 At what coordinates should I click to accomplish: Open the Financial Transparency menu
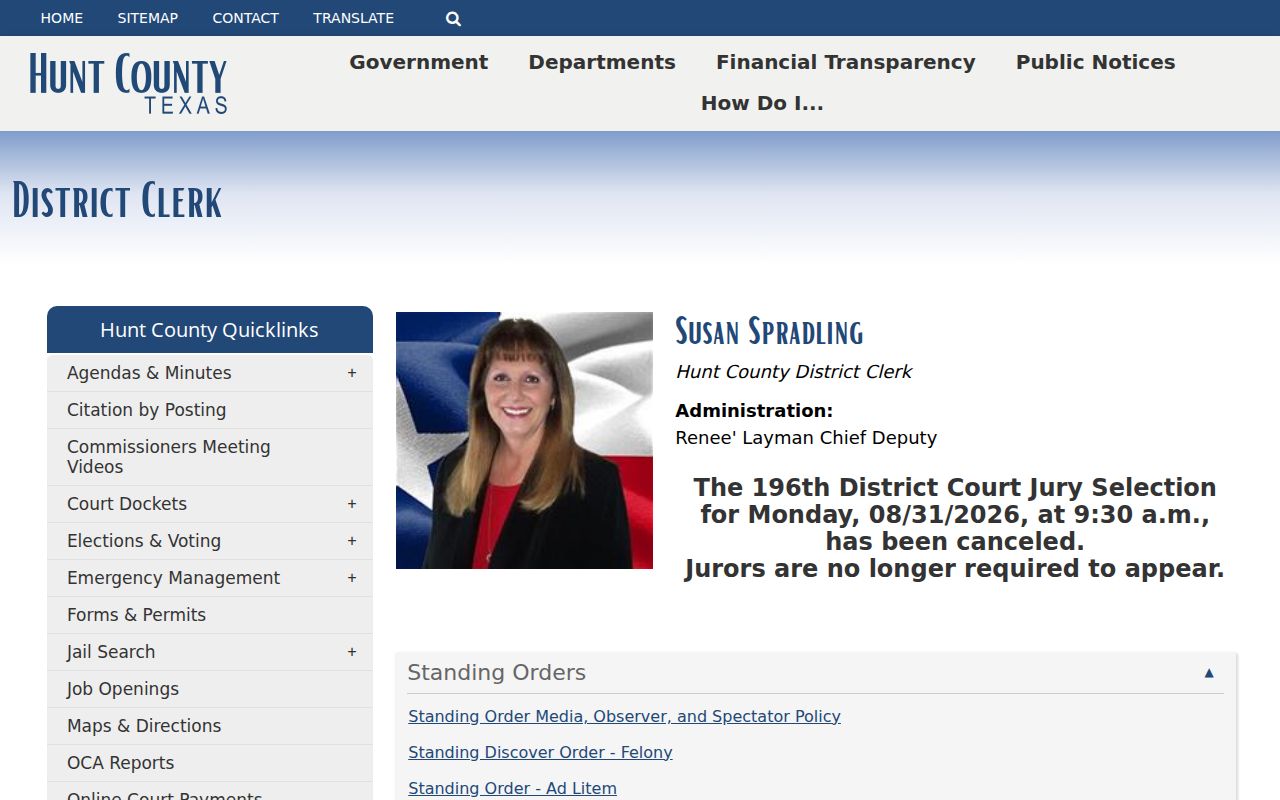846,62
